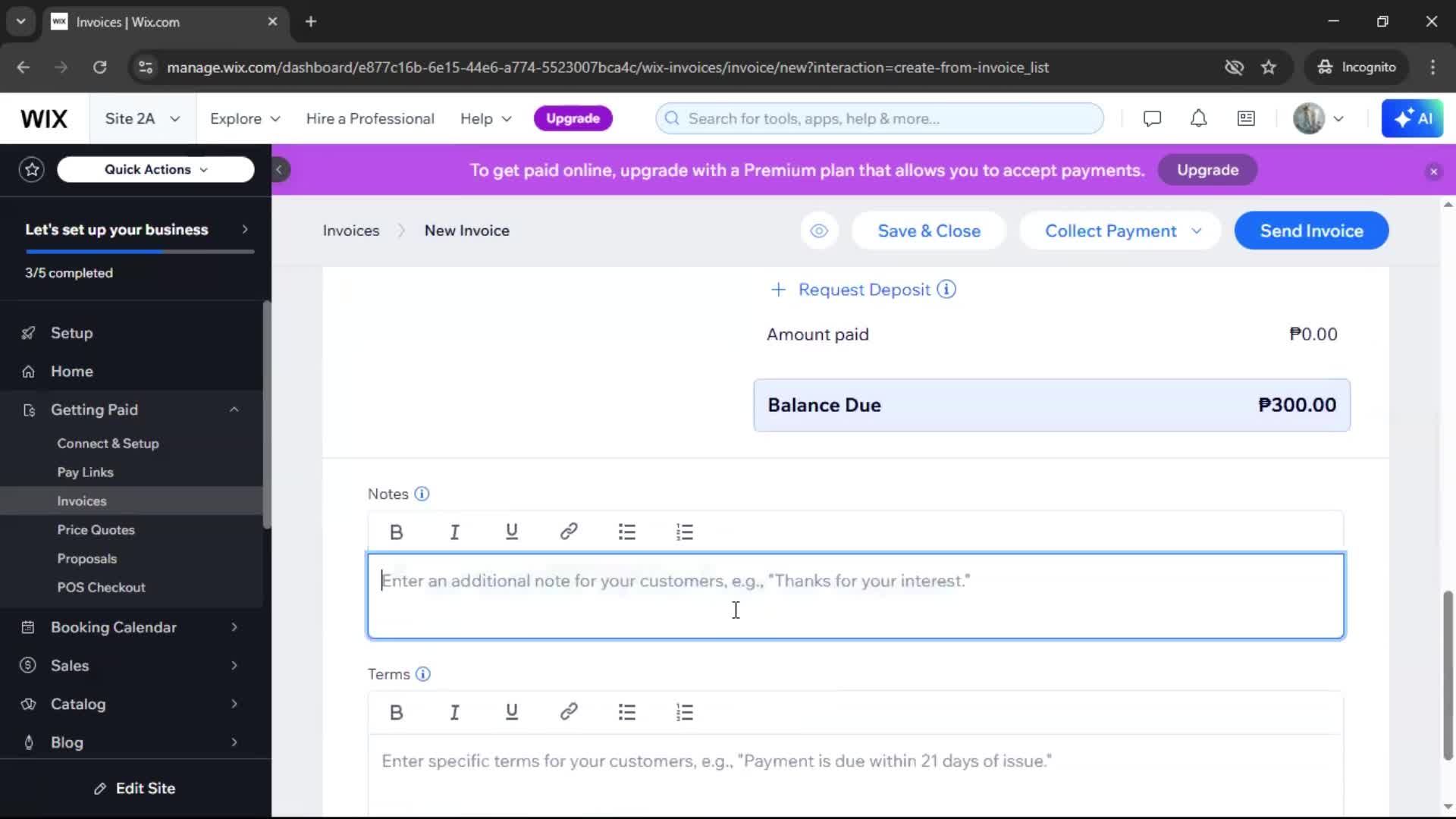Open Connect & Setup page
Screen dimensions: 1456x819
click(x=108, y=444)
